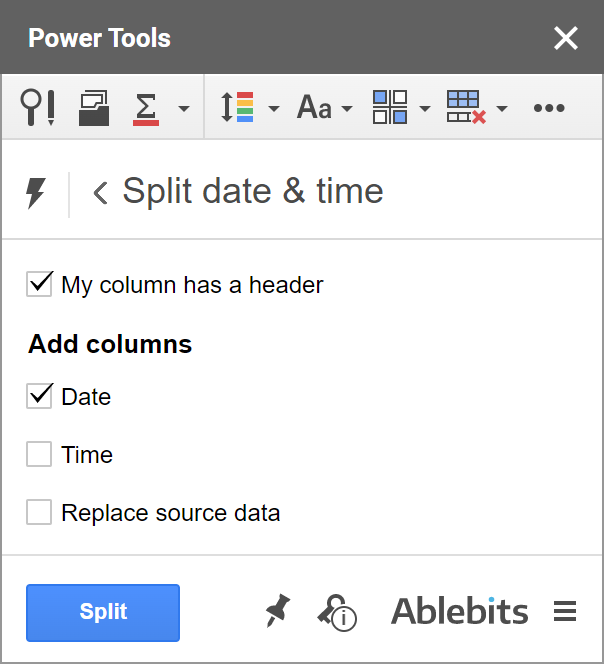Click the colored-lines Process tool icon
The height and width of the screenshot is (664, 604).
coord(238,107)
